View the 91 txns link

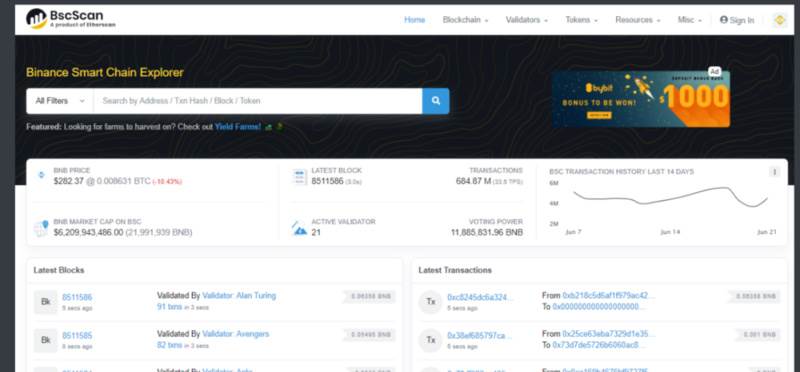169,307
